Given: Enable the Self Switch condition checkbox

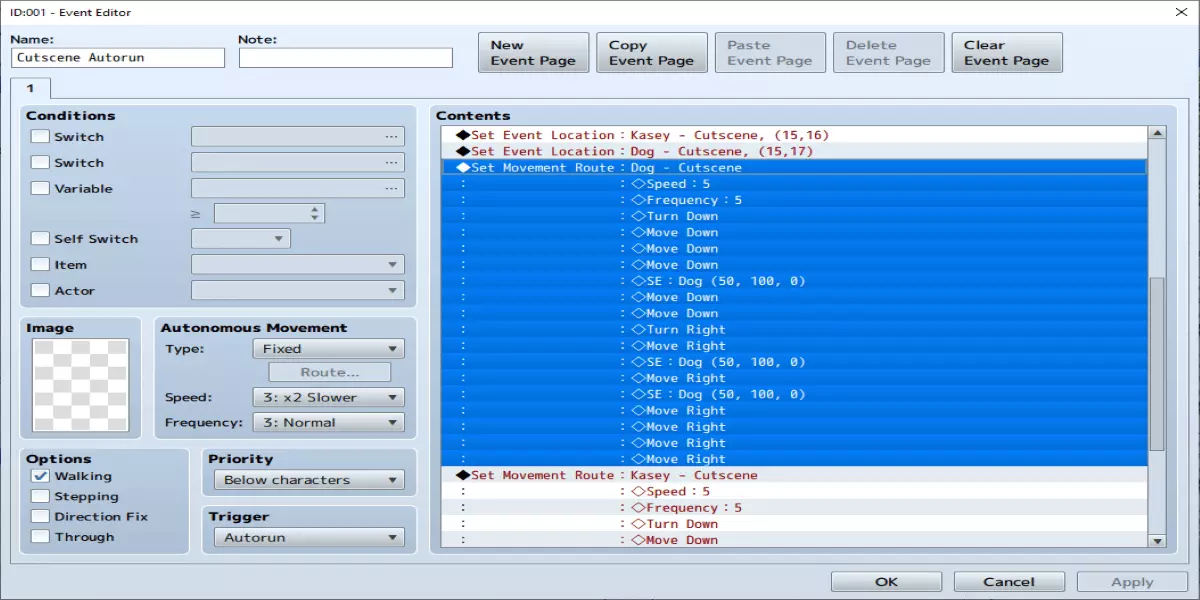Looking at the screenshot, I should 40,239.
